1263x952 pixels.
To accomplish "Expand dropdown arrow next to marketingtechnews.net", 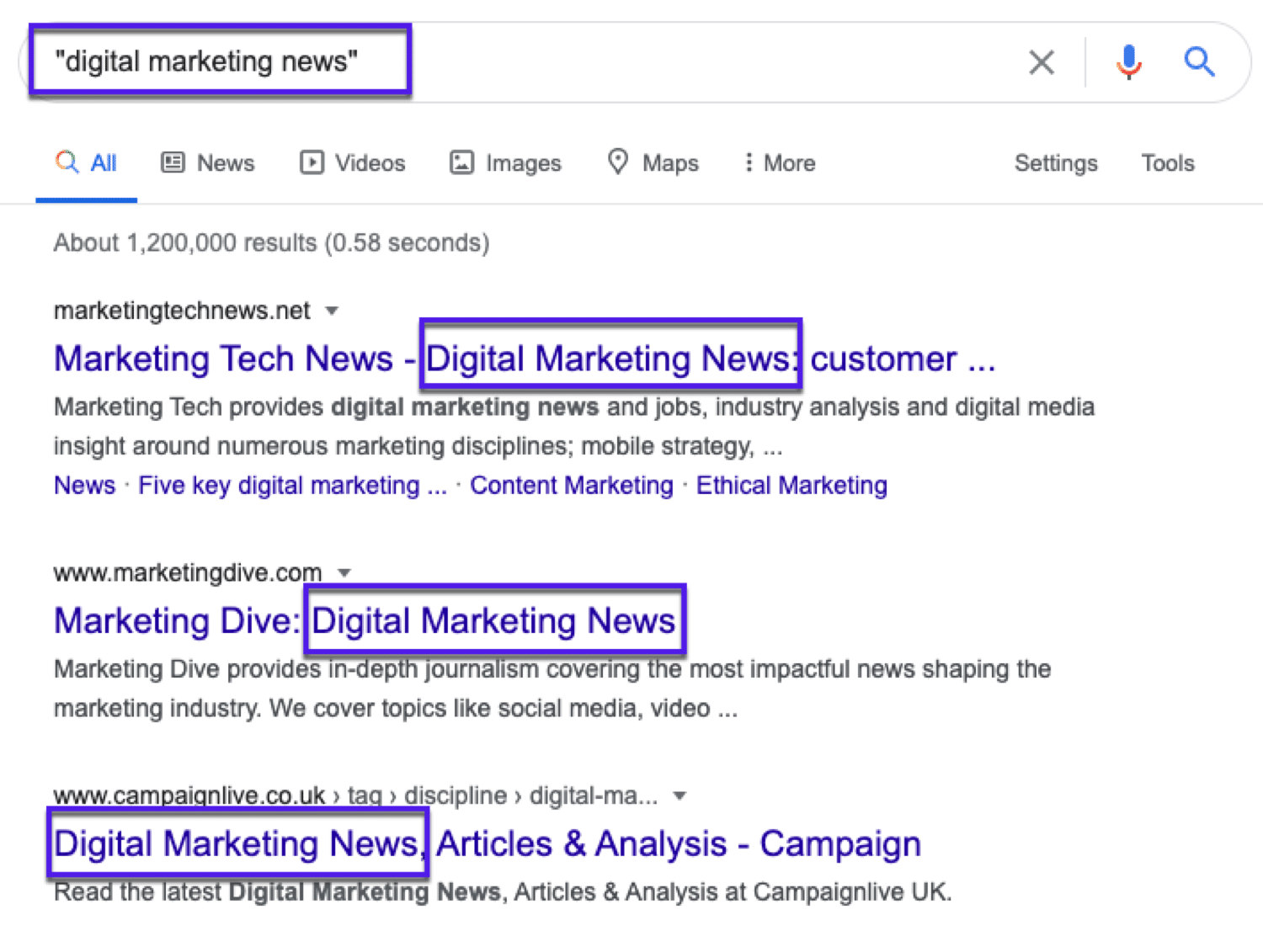I will [332, 311].
